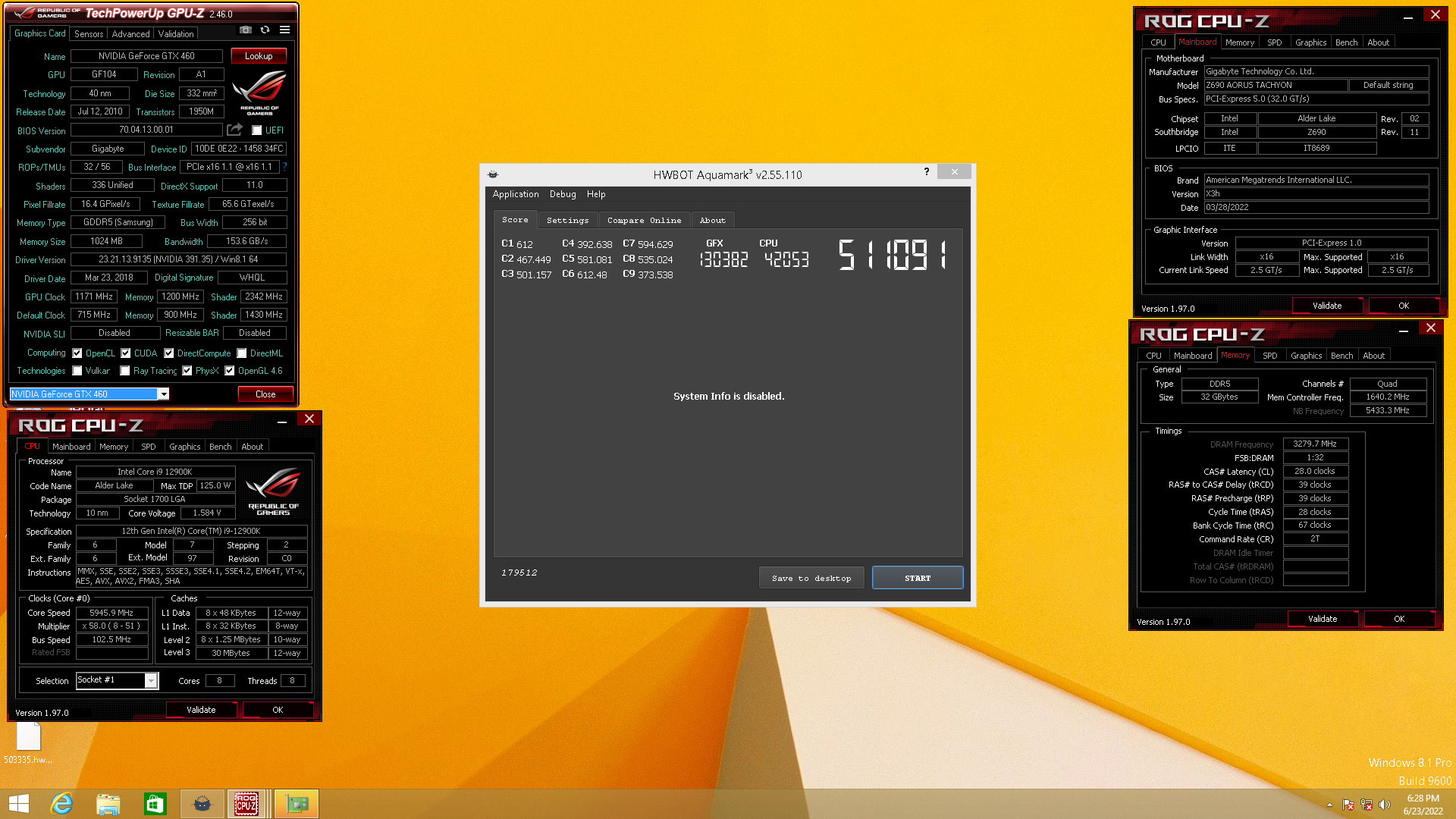Click GPU-Z taskbar icon

point(297,804)
